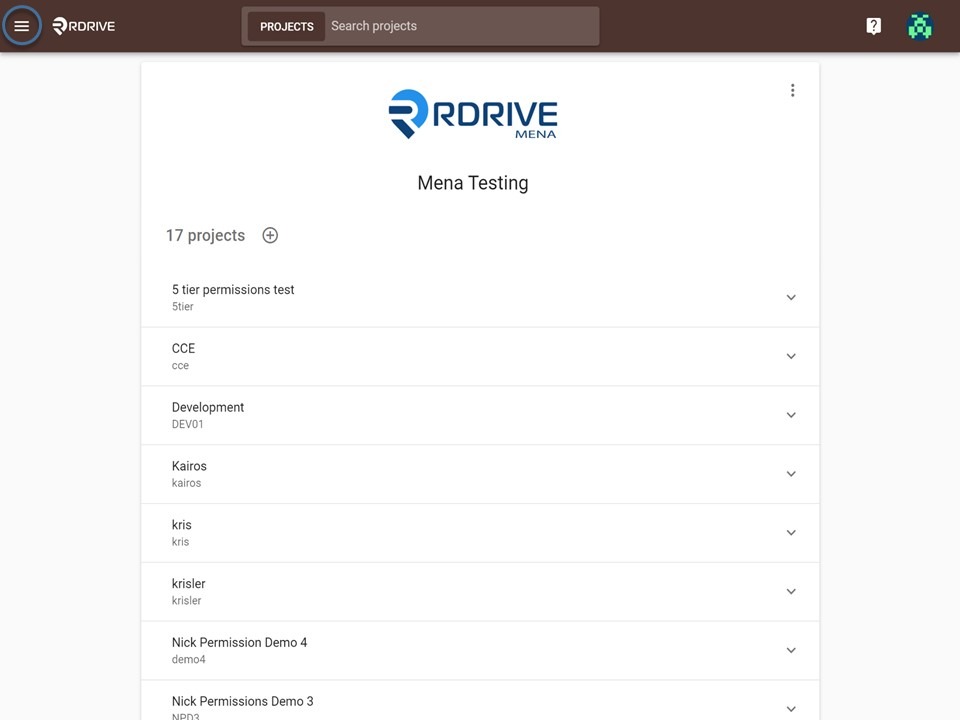Click the Mena Testing organization title
Image resolution: width=960 pixels, height=720 pixels.
[x=473, y=183]
